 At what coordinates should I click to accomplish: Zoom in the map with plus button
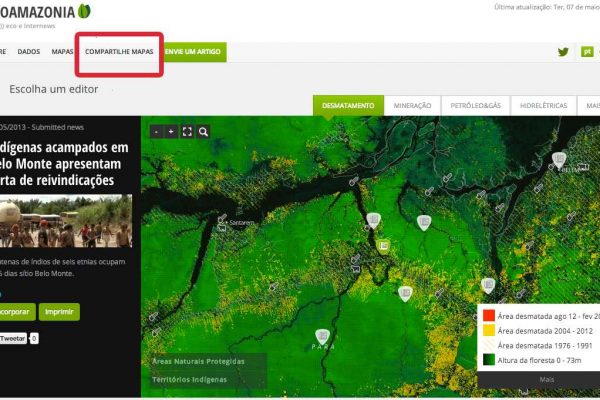171,131
